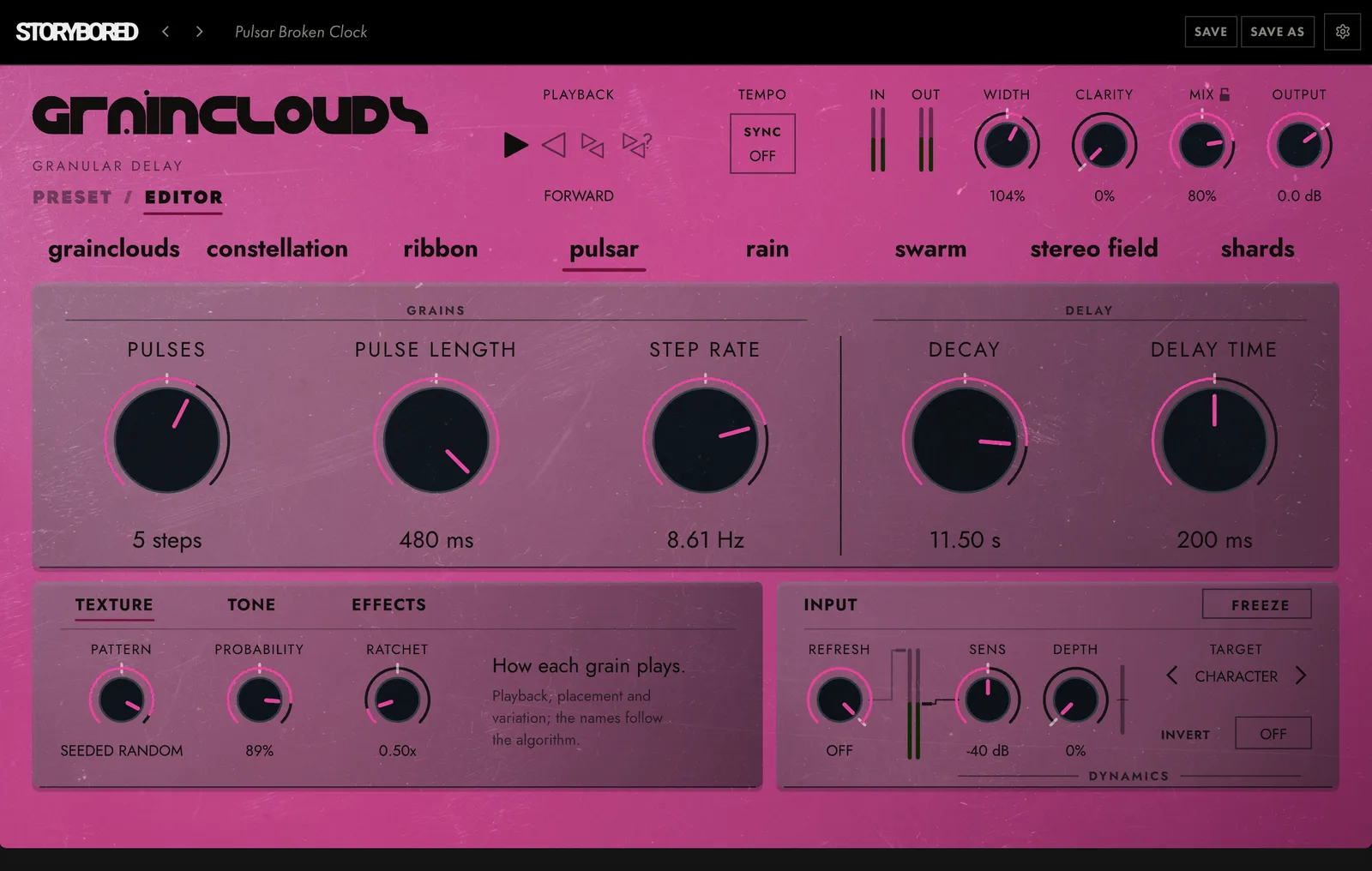The height and width of the screenshot is (871, 1372).
Task: Click the Mix knob
Action: pyautogui.click(x=1201, y=144)
